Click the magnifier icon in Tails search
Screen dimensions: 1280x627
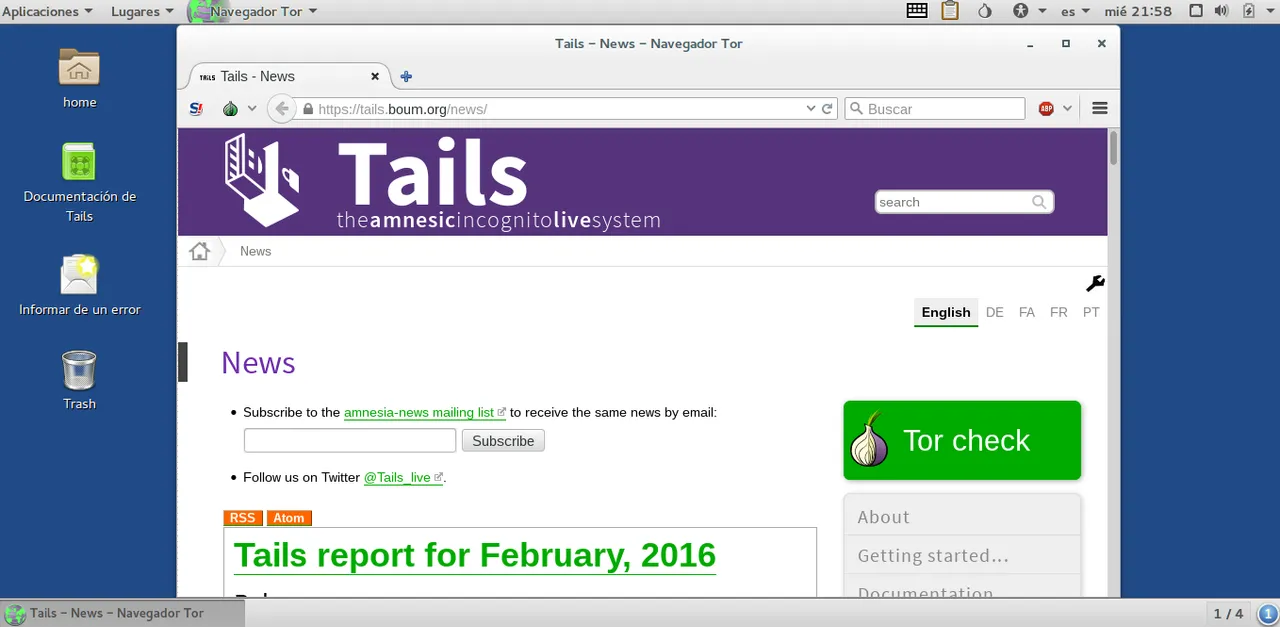pos(1040,202)
